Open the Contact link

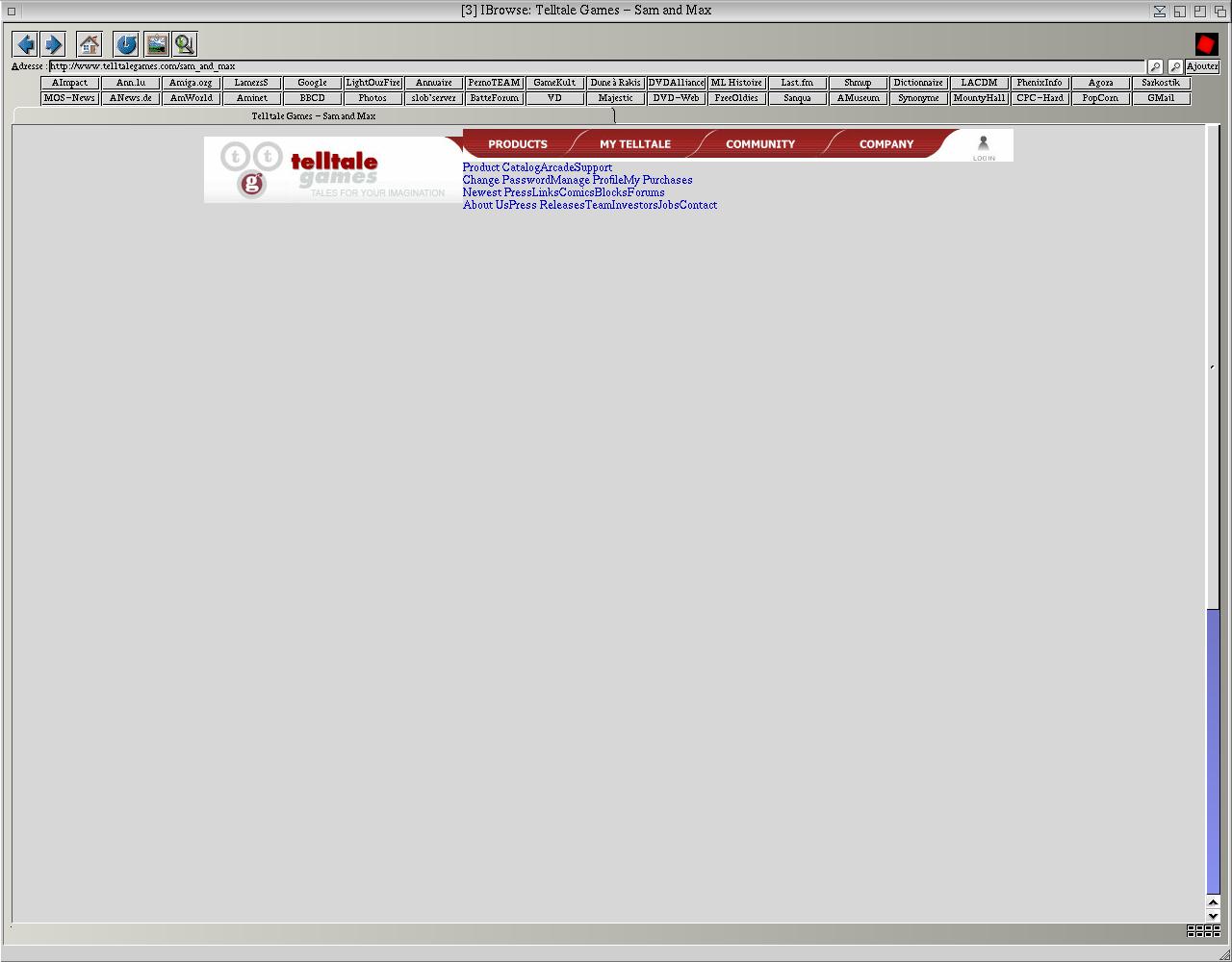point(699,205)
